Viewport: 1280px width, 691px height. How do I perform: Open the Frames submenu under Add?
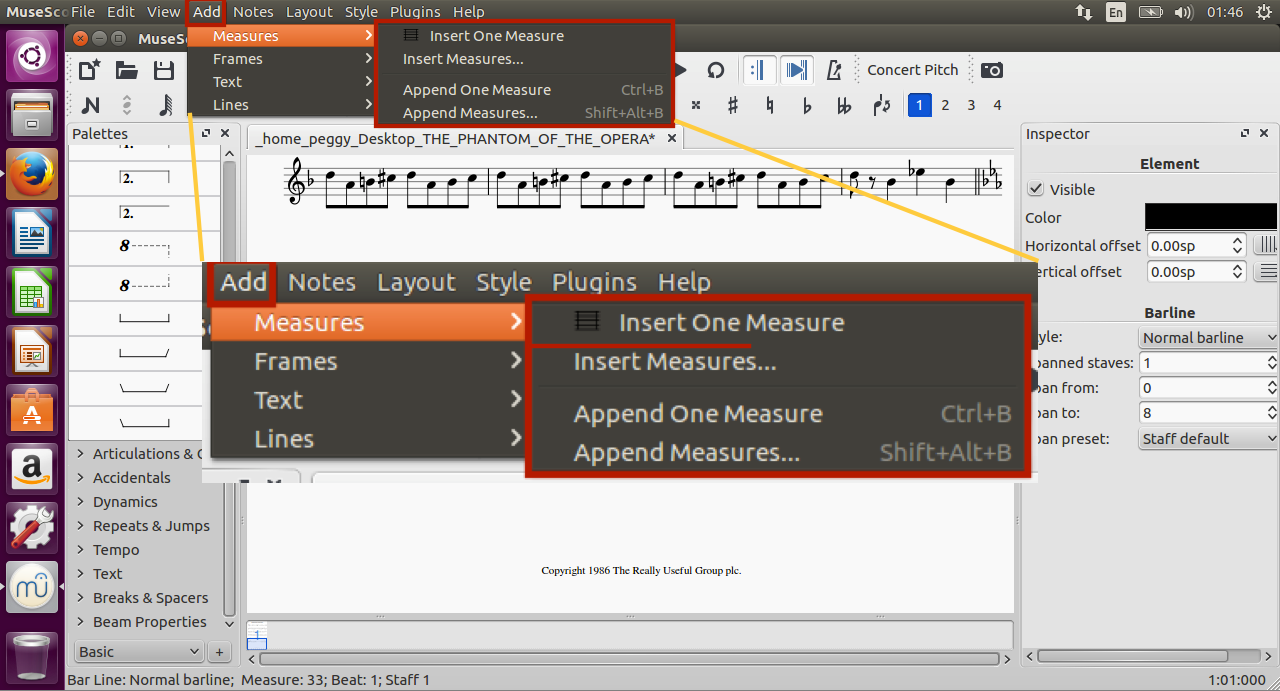click(x=281, y=59)
